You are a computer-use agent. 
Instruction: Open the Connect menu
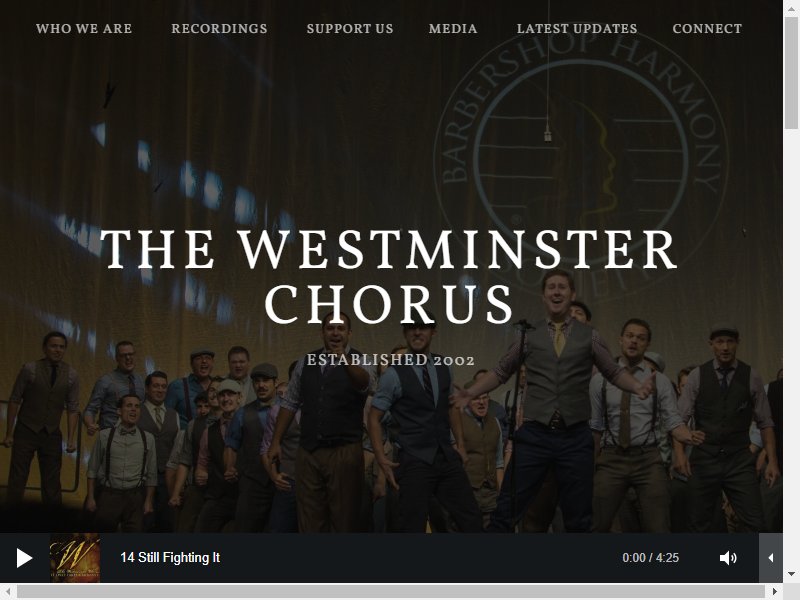707,29
